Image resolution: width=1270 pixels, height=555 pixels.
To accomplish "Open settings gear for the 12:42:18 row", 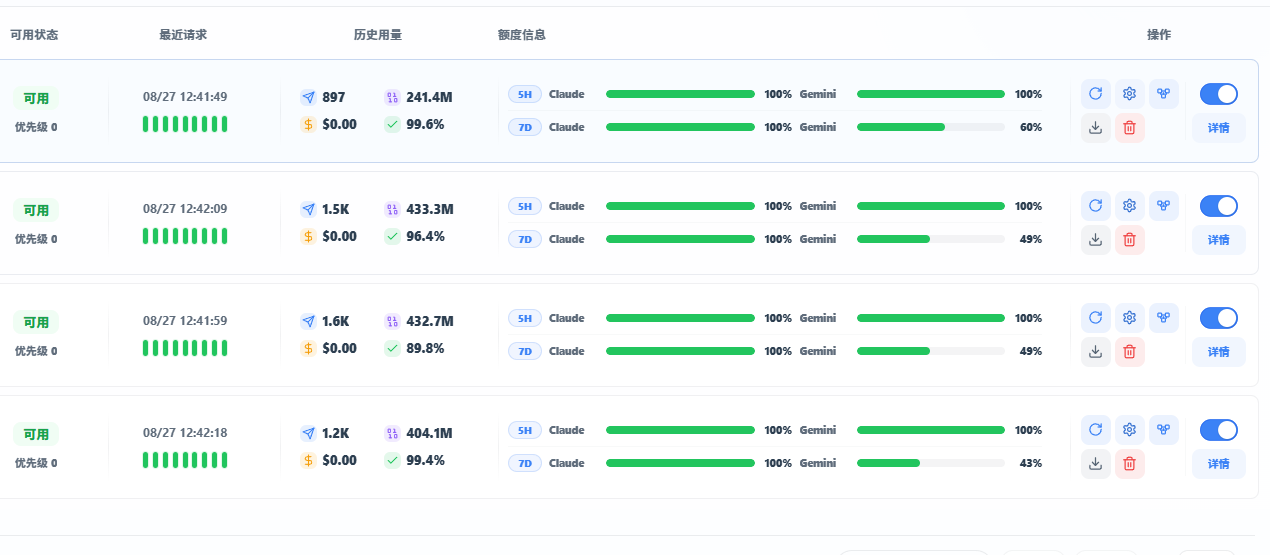I will click(x=1130, y=430).
